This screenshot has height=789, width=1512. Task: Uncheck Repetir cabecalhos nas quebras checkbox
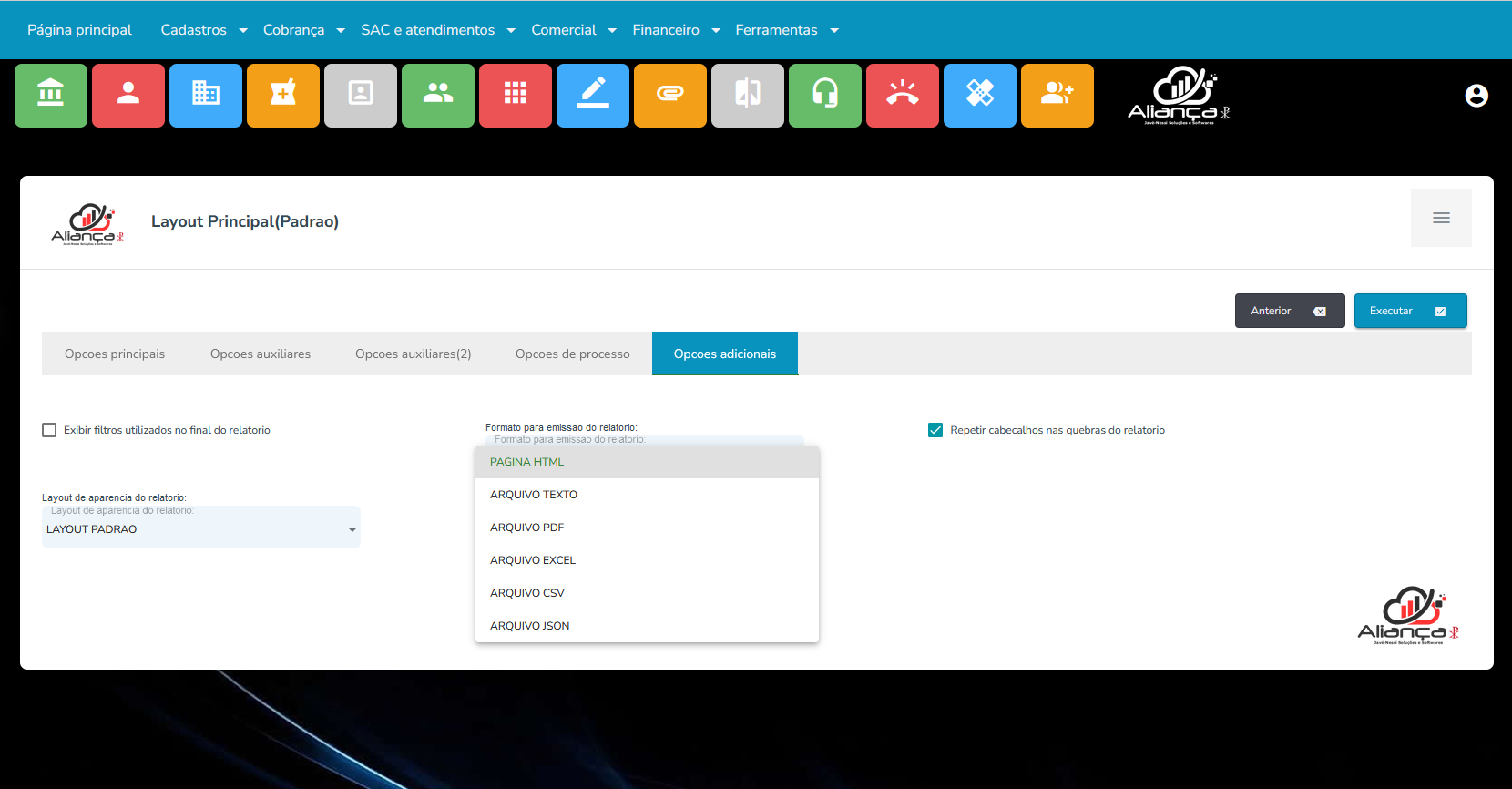935,430
